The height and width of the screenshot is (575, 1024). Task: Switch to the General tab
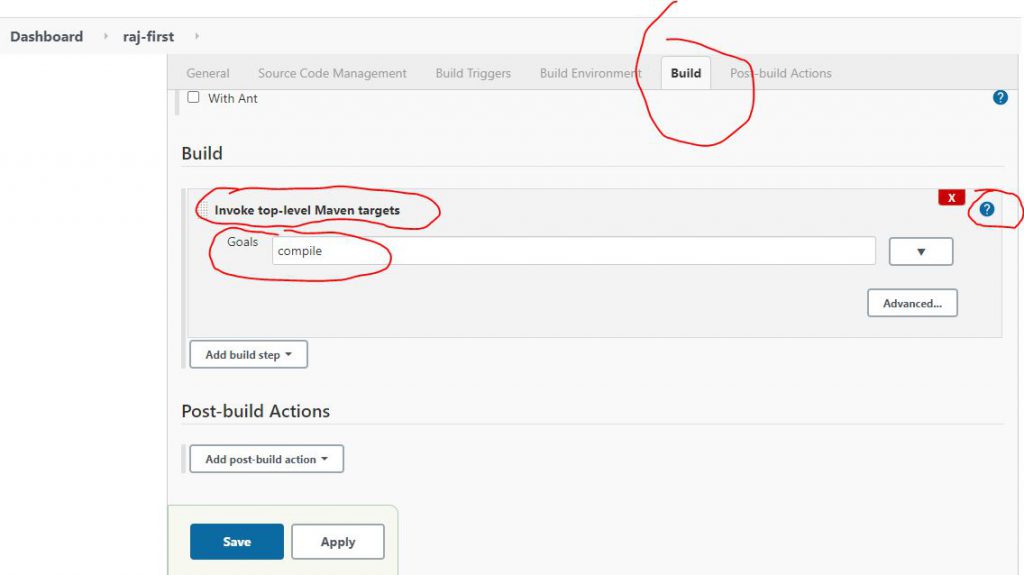pos(208,73)
